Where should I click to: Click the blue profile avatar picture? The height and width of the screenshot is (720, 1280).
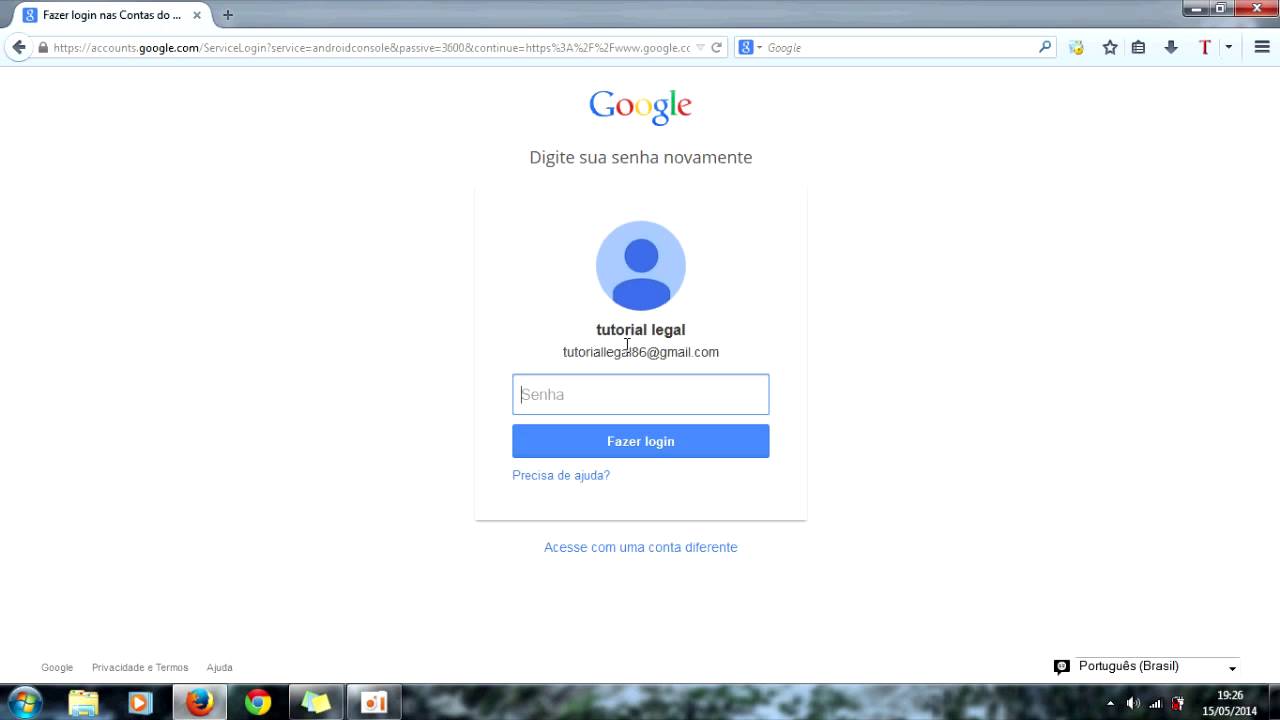pos(641,266)
